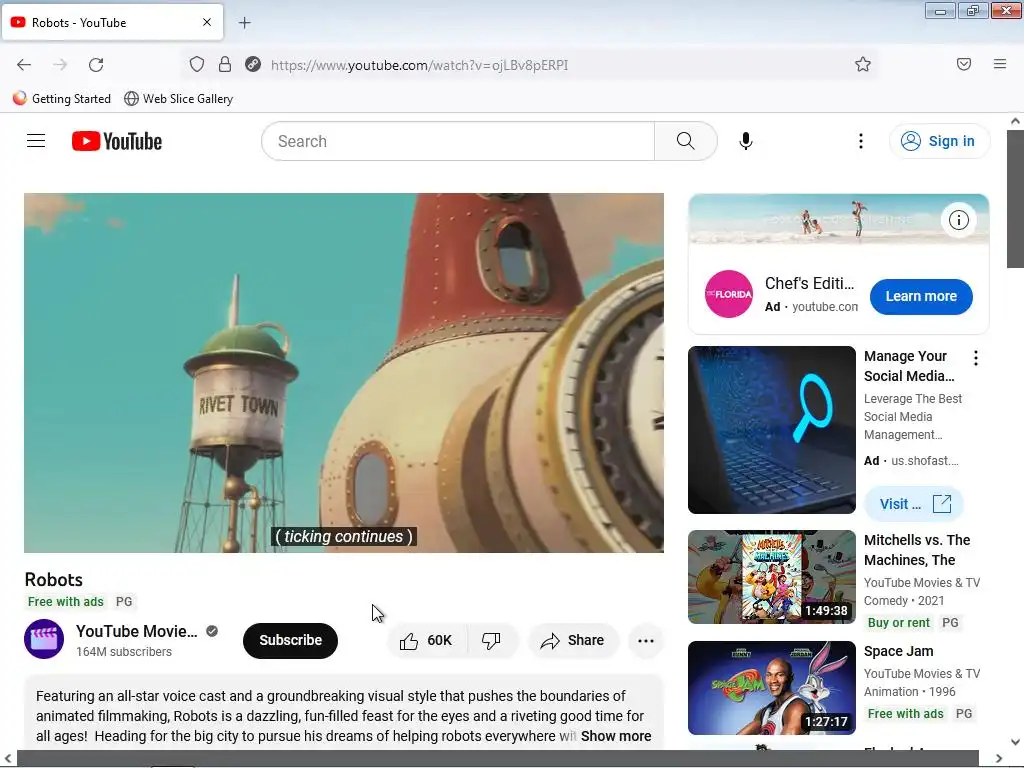The image size is (1024, 768).
Task: Click Visit Florida ad logo
Action: (729, 294)
